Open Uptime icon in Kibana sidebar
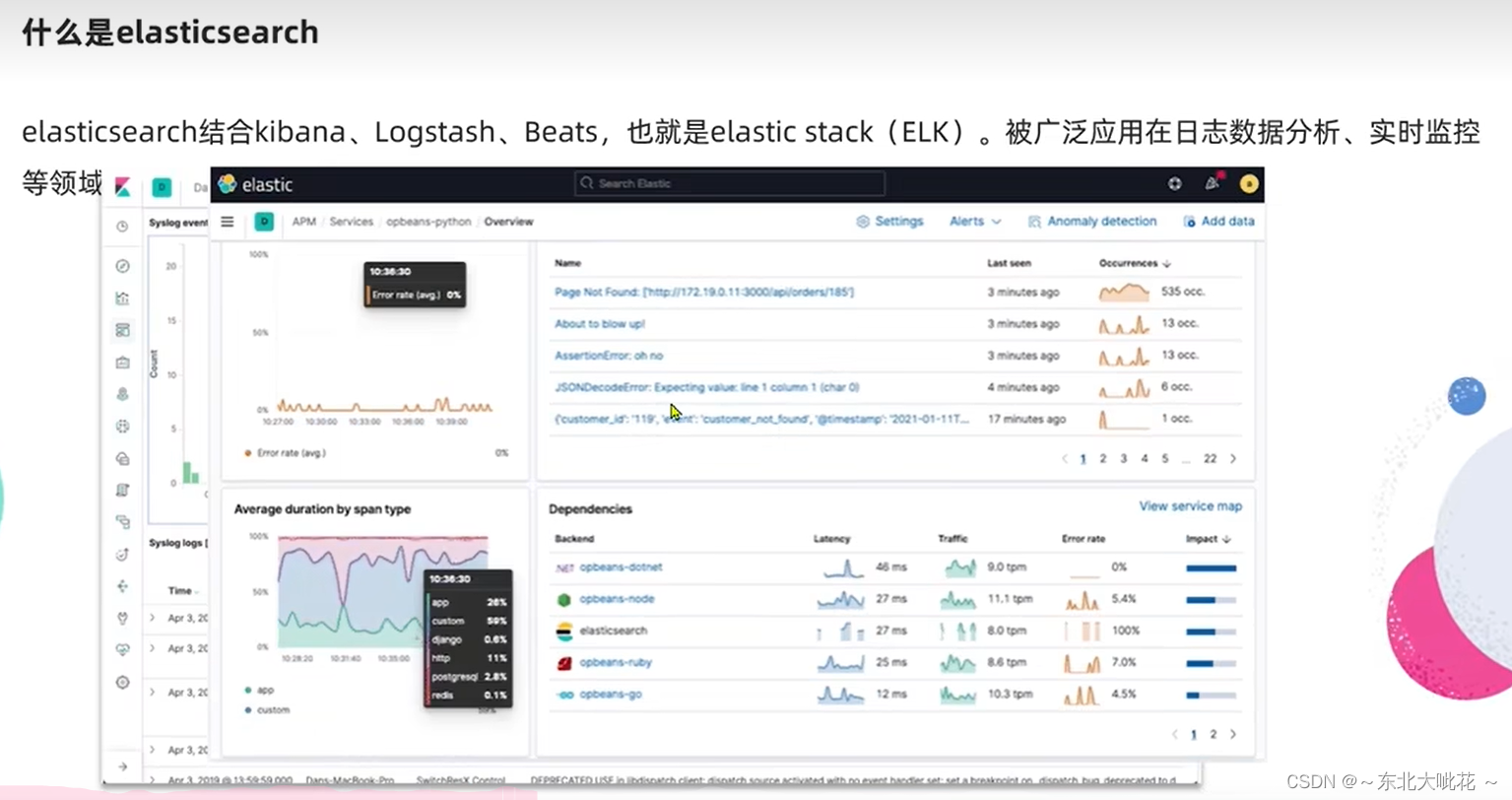The height and width of the screenshot is (800, 1512). [122, 555]
